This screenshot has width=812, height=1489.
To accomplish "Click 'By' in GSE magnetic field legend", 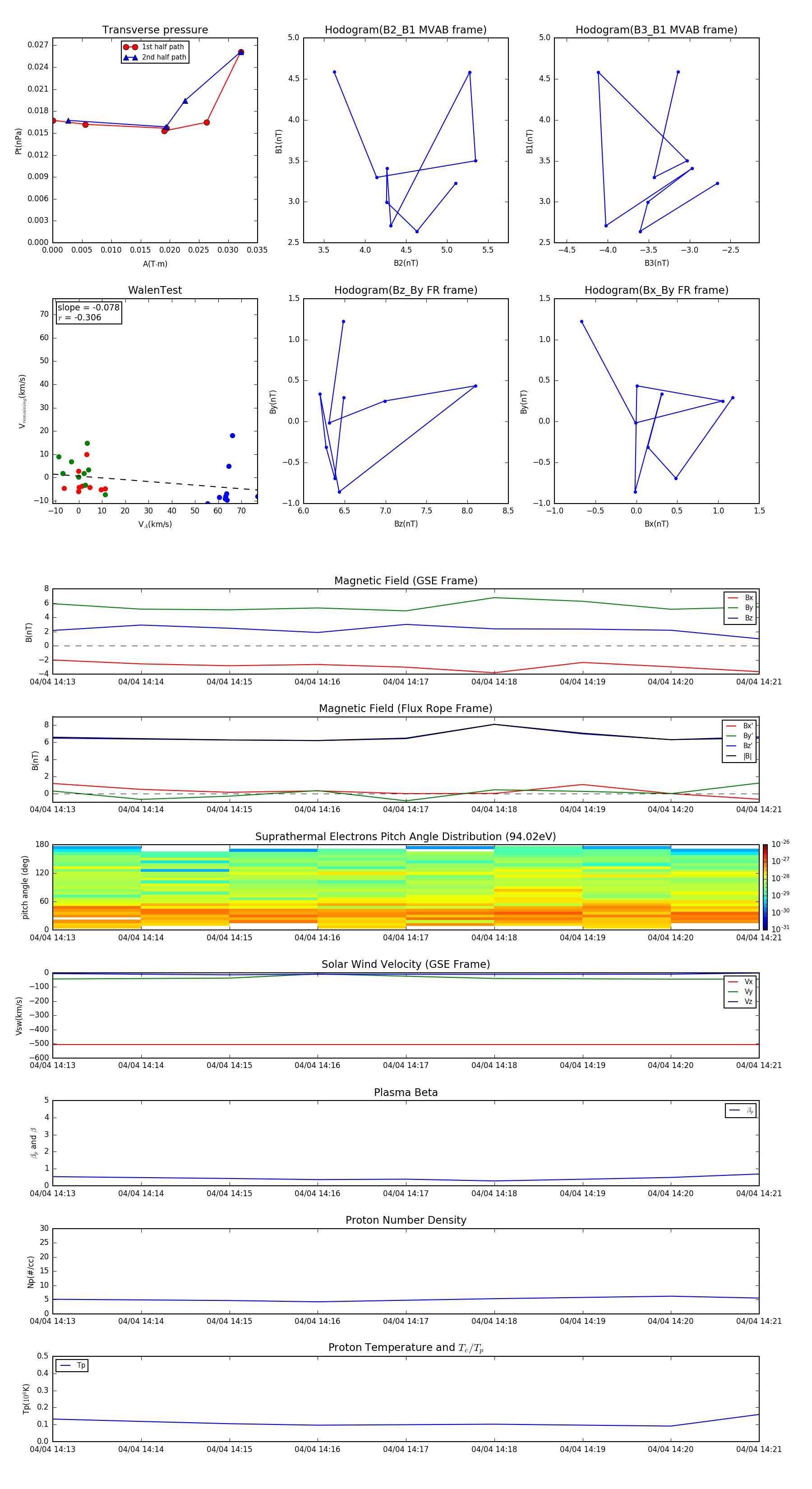I will click(748, 607).
